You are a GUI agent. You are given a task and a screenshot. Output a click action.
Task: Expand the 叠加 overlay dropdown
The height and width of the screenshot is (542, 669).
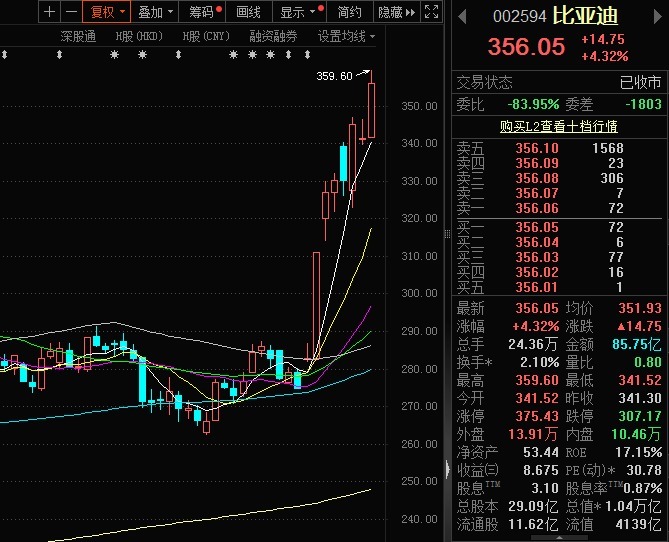pyautogui.click(x=156, y=12)
